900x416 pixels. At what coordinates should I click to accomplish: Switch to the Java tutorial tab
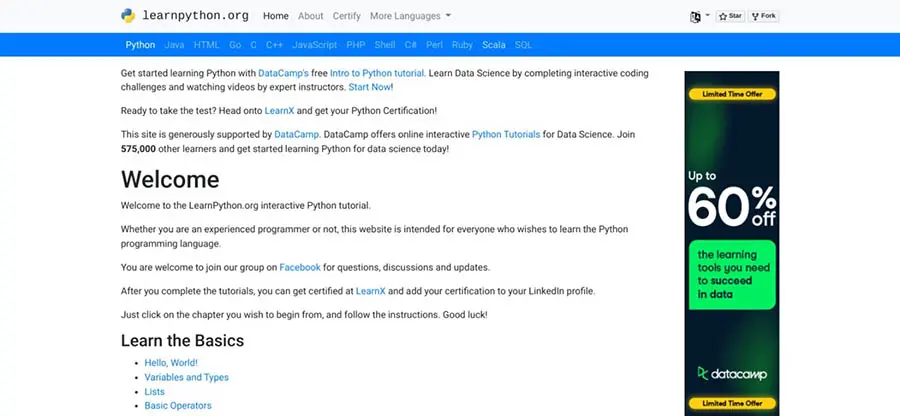[x=174, y=45]
